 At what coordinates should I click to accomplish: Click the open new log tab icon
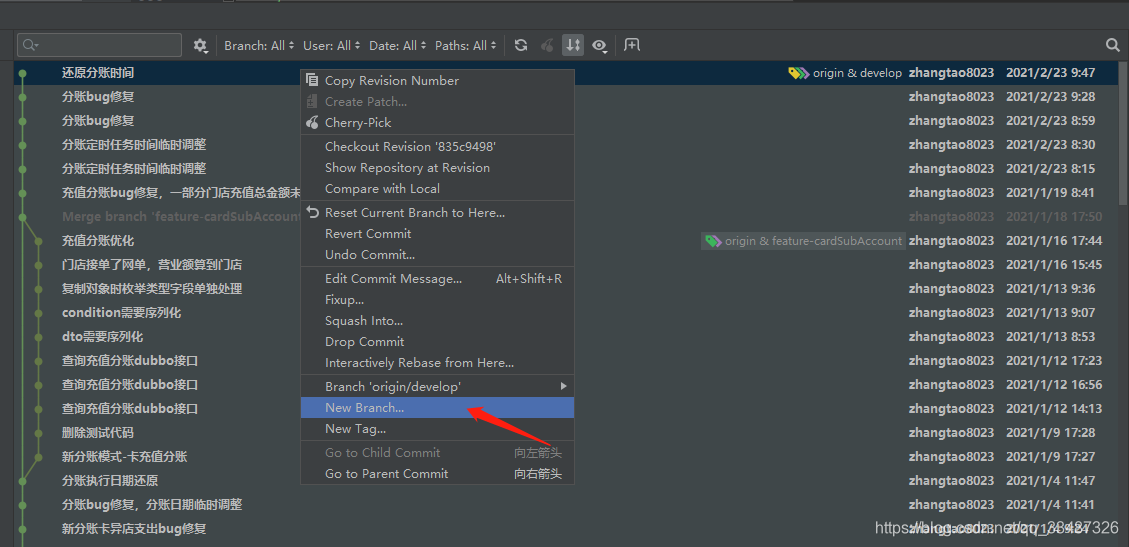point(631,45)
